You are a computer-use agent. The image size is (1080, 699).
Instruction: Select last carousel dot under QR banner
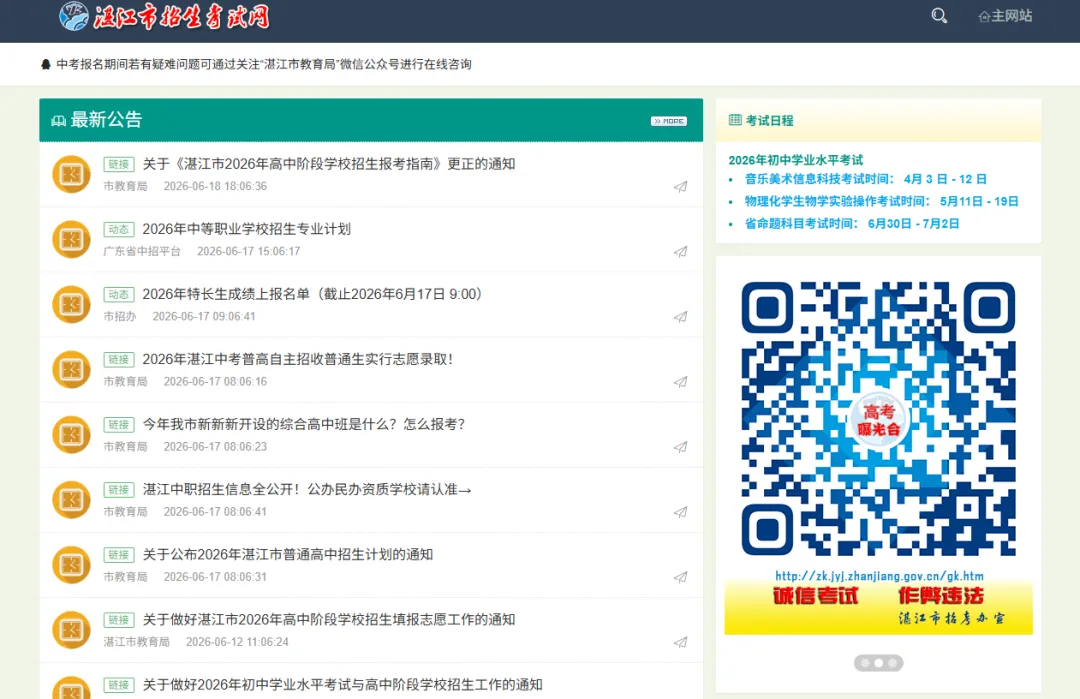[x=893, y=663]
